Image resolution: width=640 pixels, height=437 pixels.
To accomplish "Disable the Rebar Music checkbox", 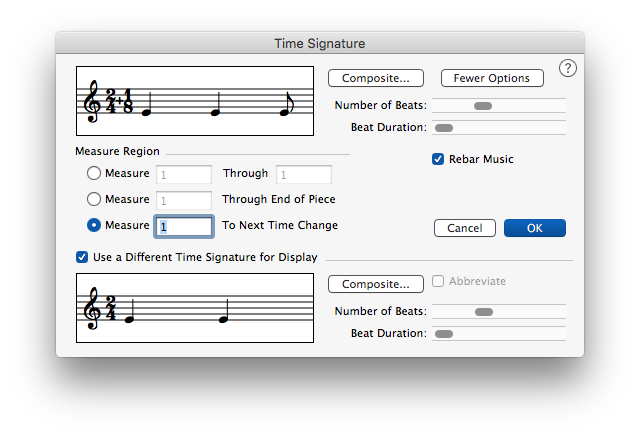I will click(439, 159).
